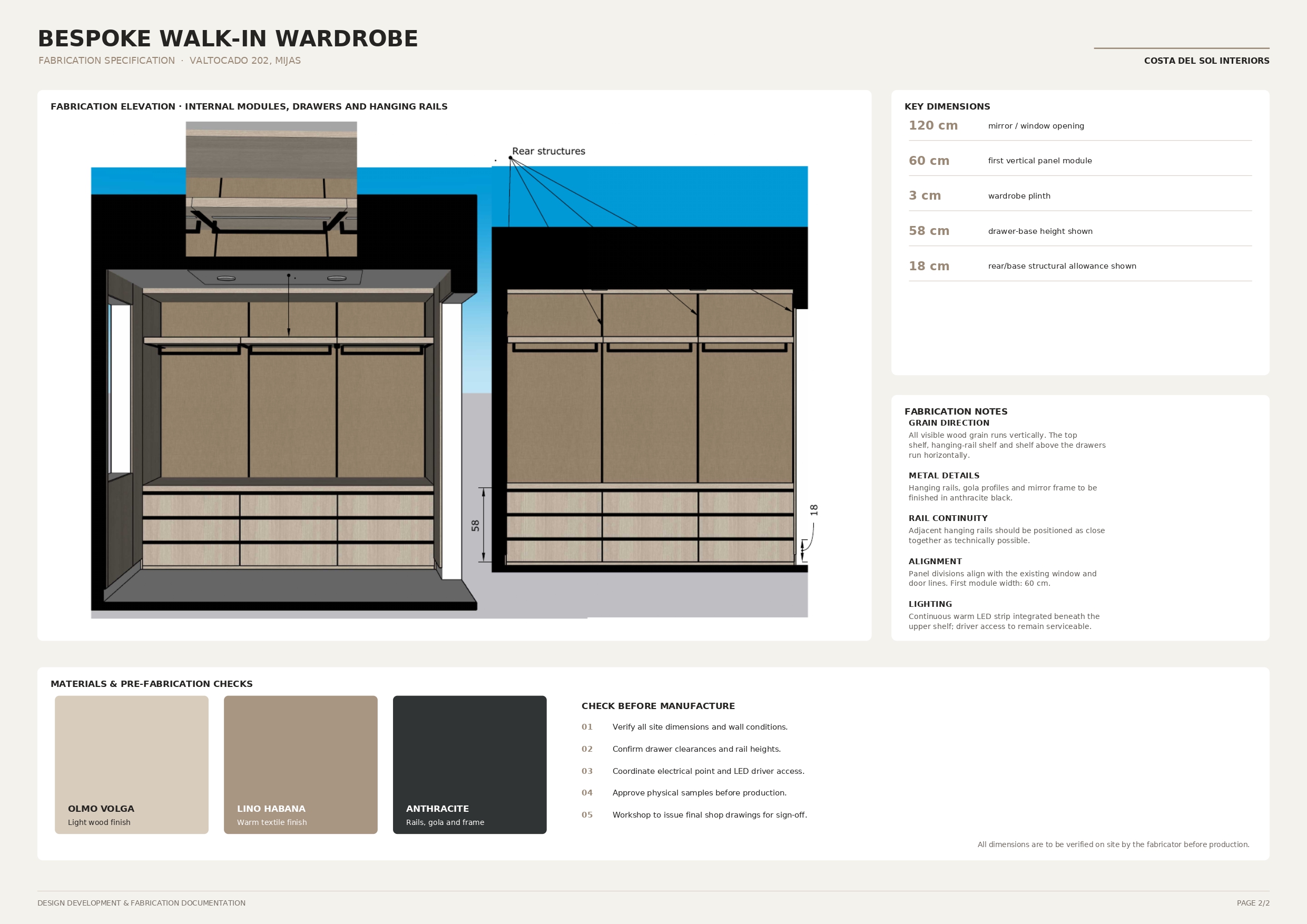Click the rail detail inset image
The height and width of the screenshot is (924, 1307).
(271, 189)
